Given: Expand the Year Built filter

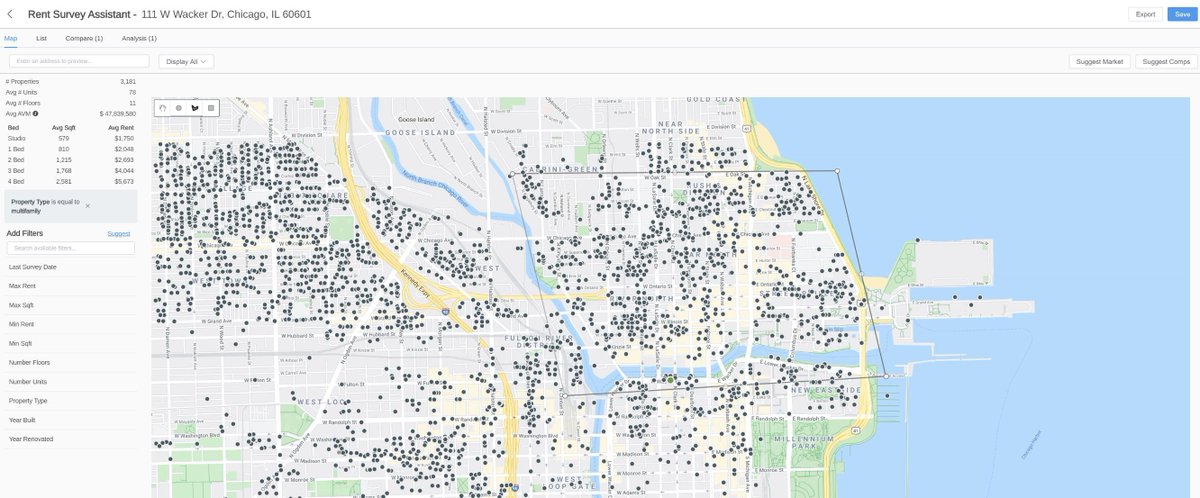Looking at the screenshot, I should click(71, 420).
